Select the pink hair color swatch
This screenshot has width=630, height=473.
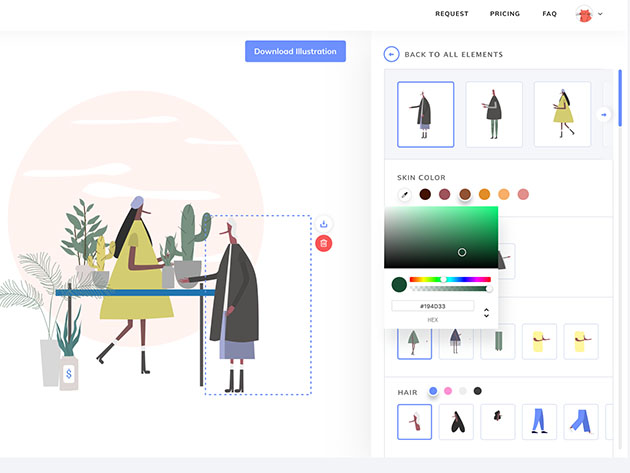448,391
